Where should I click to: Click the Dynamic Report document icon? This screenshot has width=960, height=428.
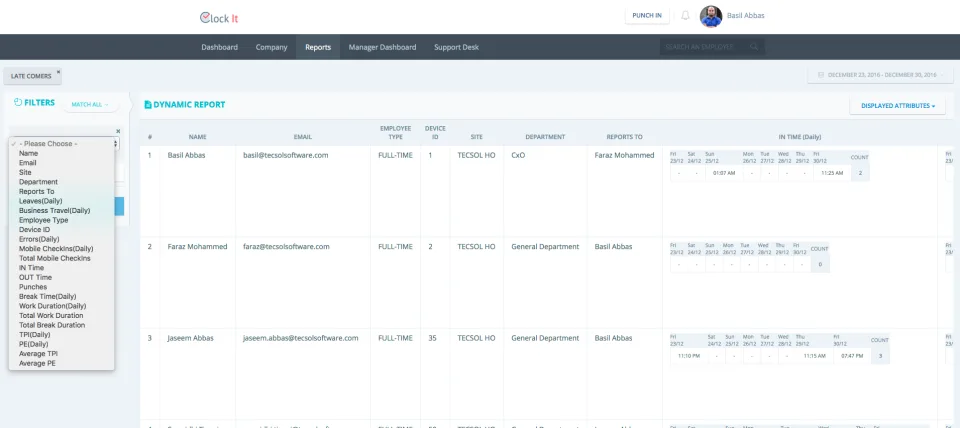[x=148, y=105]
